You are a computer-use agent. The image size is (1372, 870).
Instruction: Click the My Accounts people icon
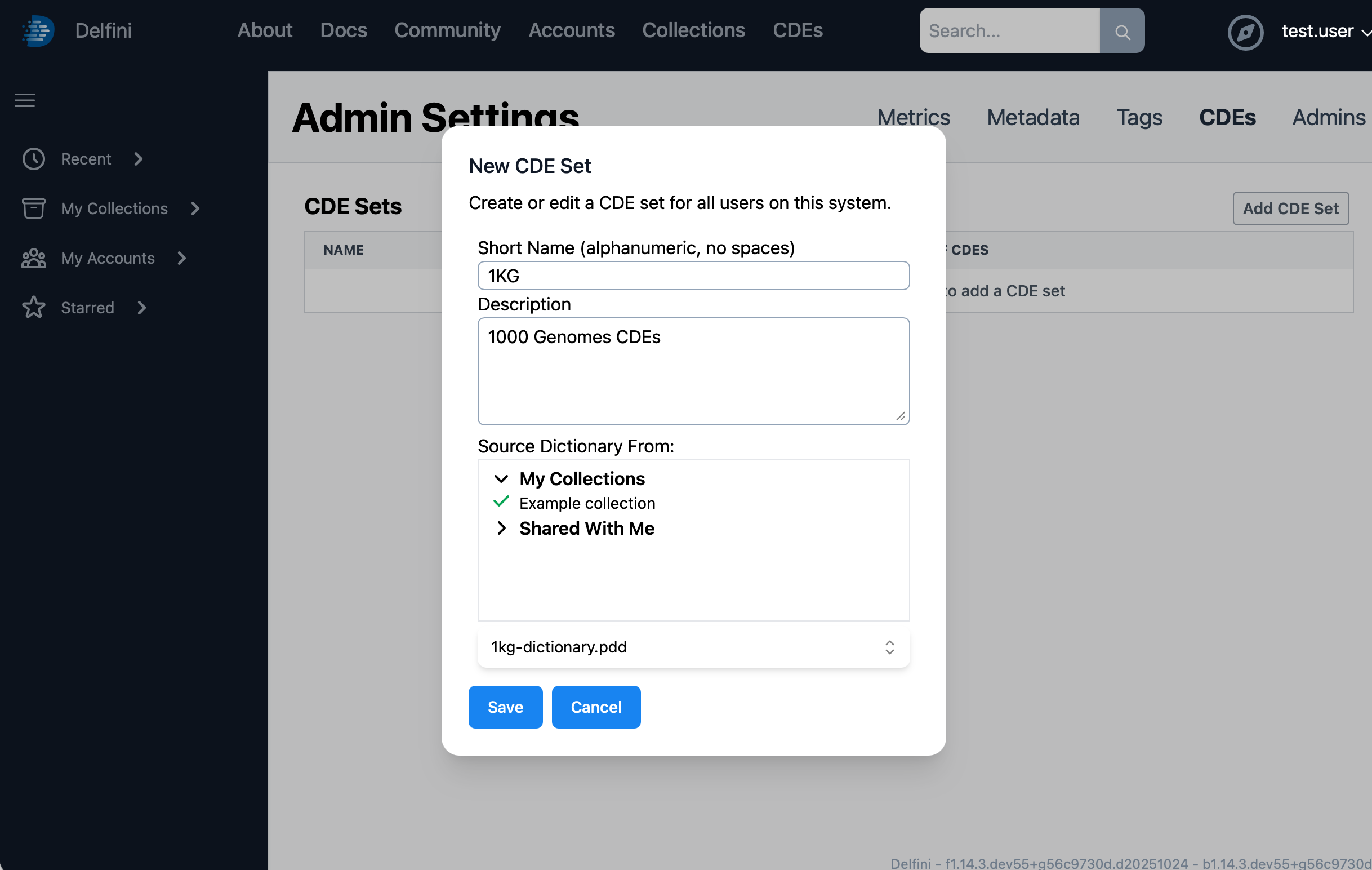click(x=34, y=258)
